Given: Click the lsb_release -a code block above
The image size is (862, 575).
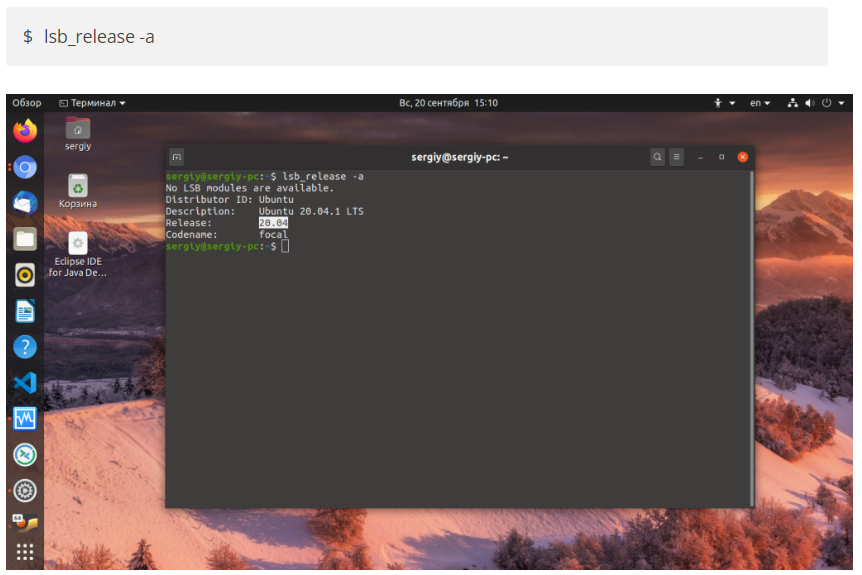Looking at the screenshot, I should [x=417, y=37].
